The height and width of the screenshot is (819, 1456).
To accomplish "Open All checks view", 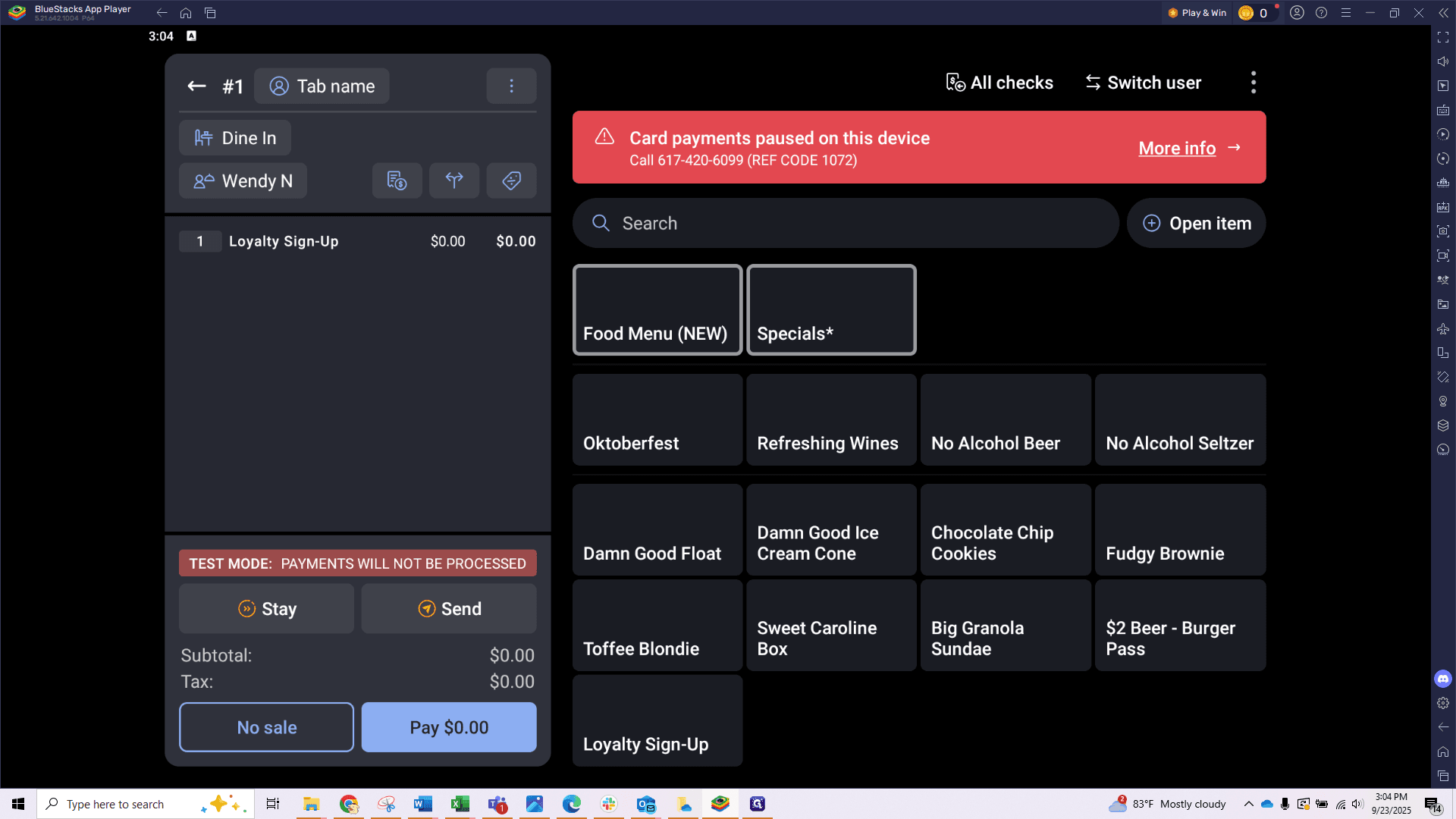I will (x=999, y=83).
